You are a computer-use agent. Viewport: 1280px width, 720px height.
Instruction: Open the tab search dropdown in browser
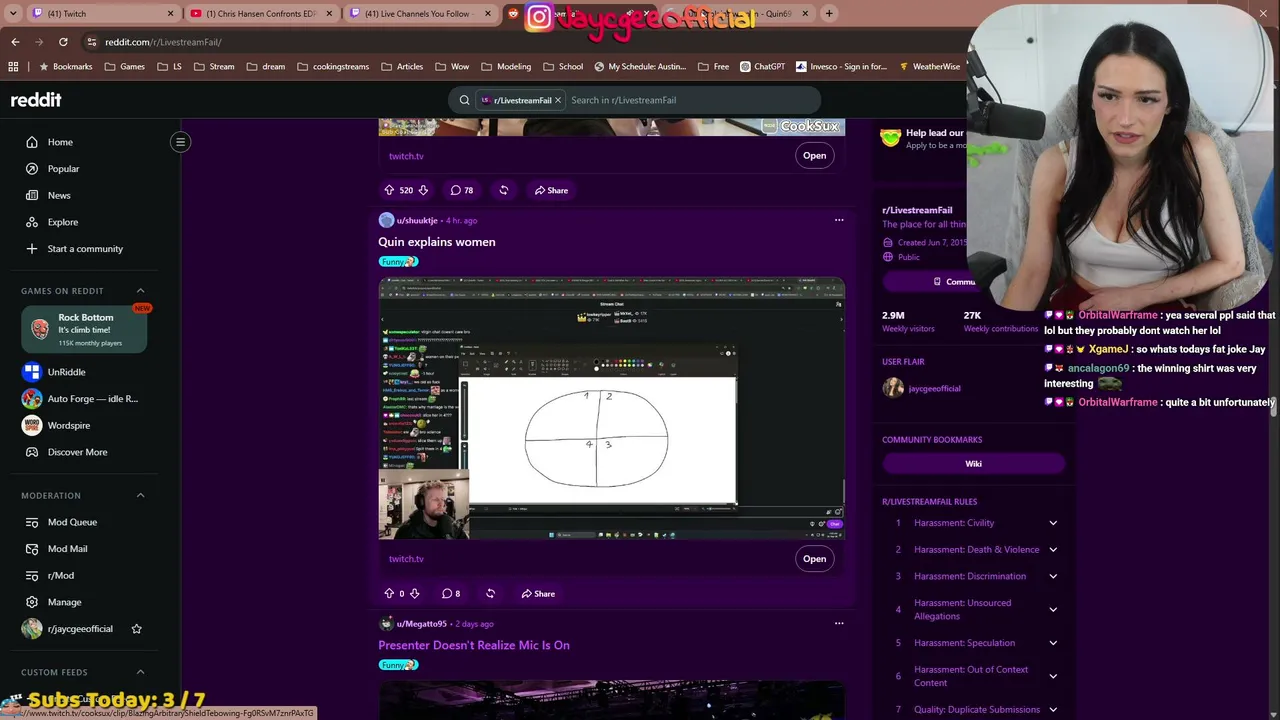pyautogui.click(x=13, y=14)
